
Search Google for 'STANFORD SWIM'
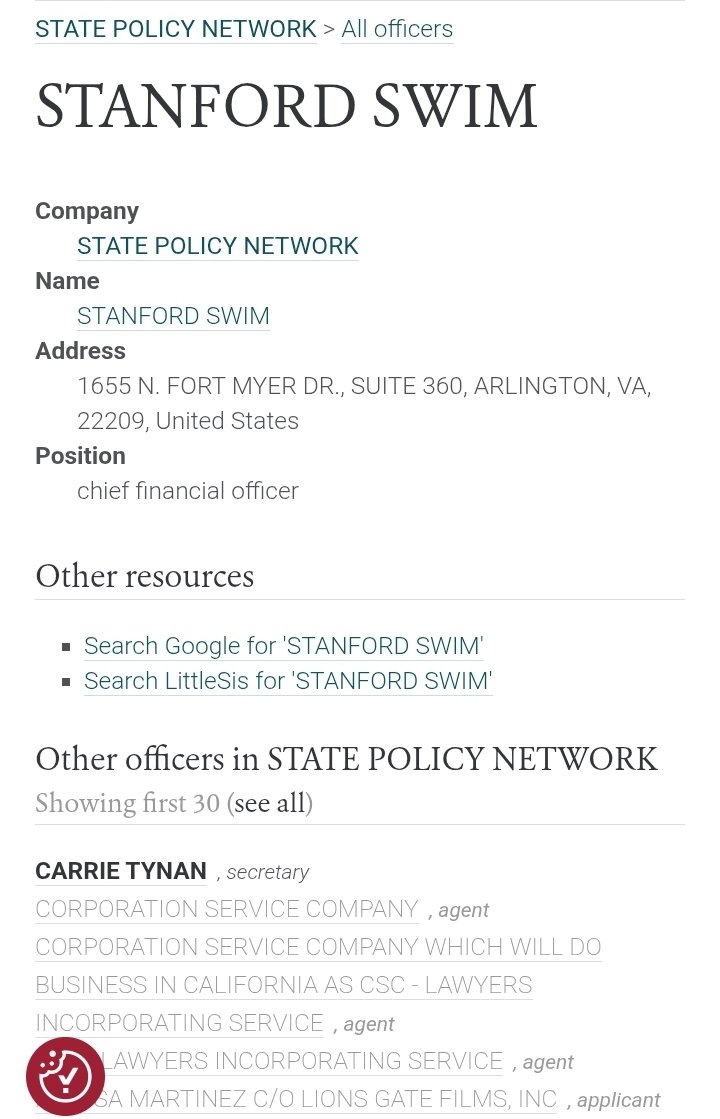(283, 646)
